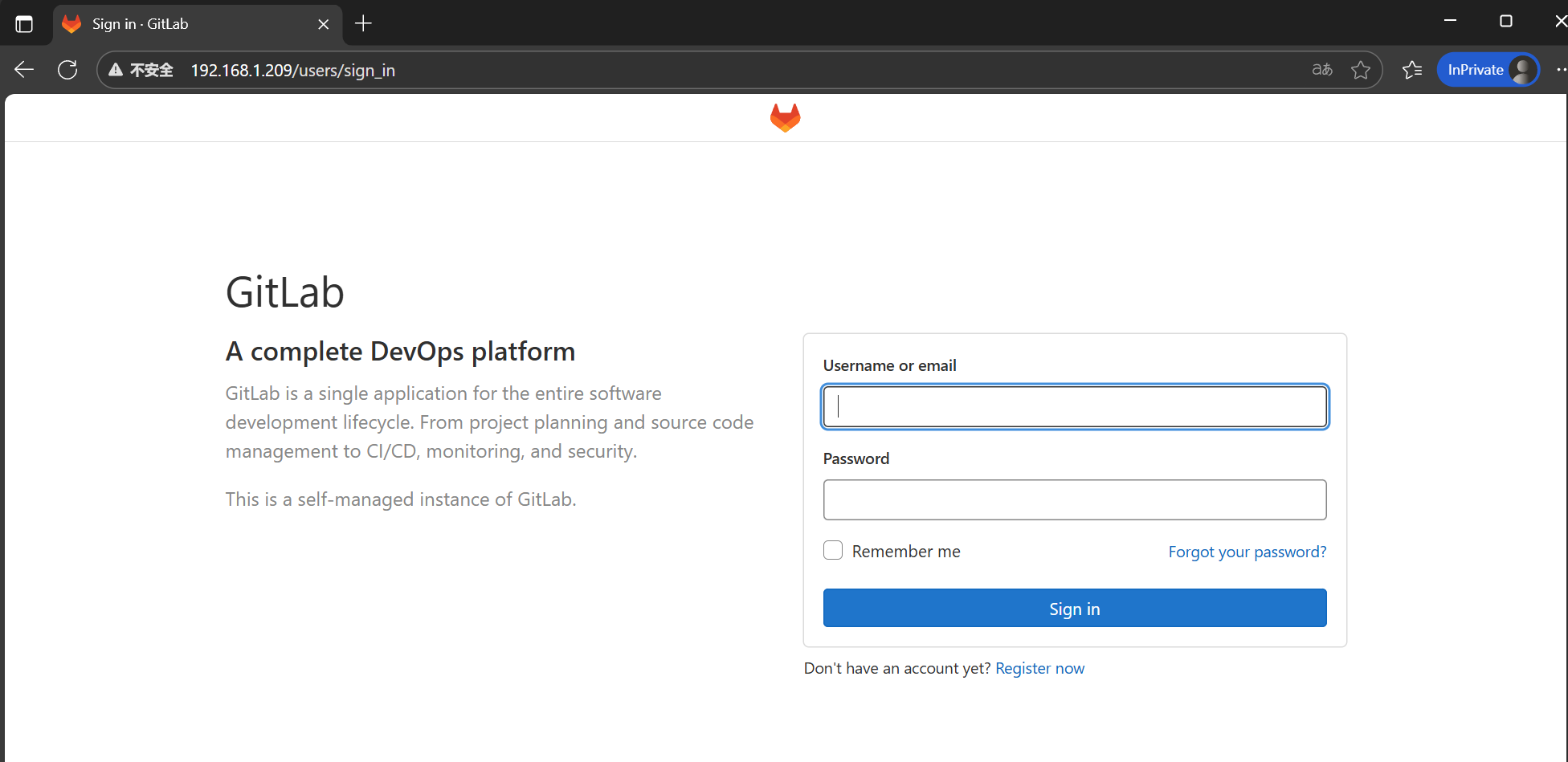
Task: Open the favorites bar icon
Action: (x=1412, y=70)
